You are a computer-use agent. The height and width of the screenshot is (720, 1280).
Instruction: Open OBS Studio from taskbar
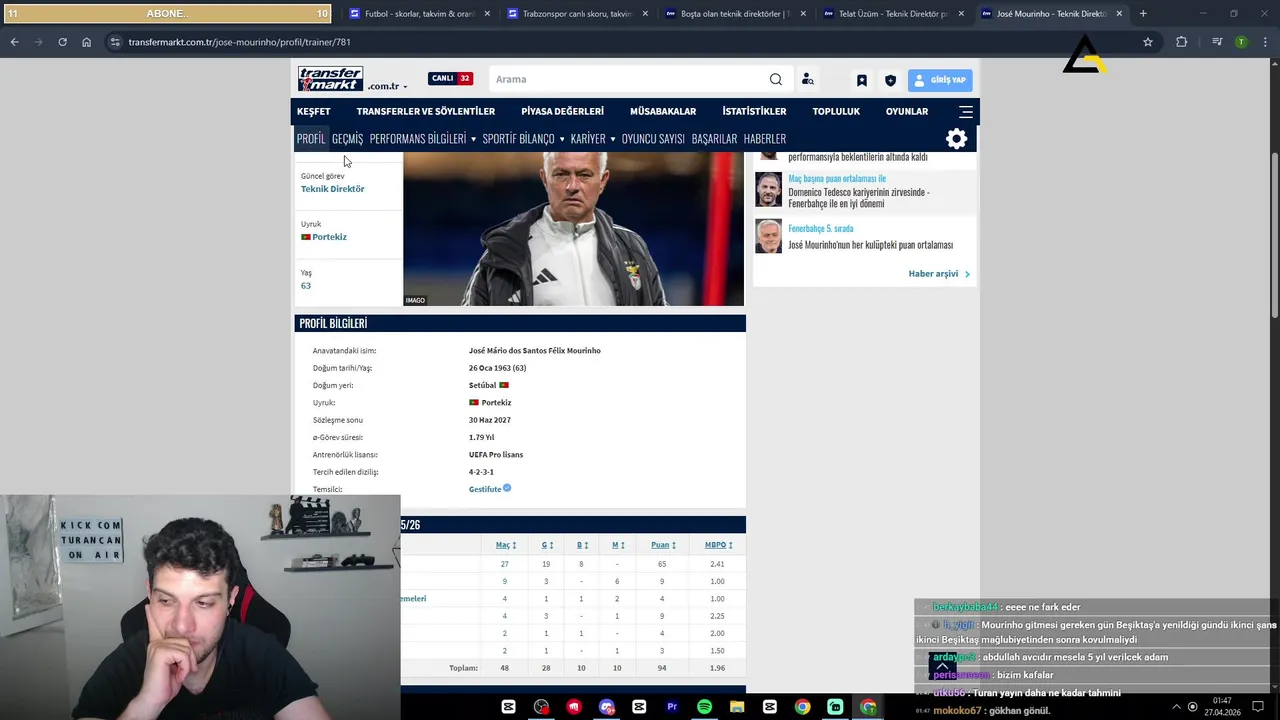(541, 707)
